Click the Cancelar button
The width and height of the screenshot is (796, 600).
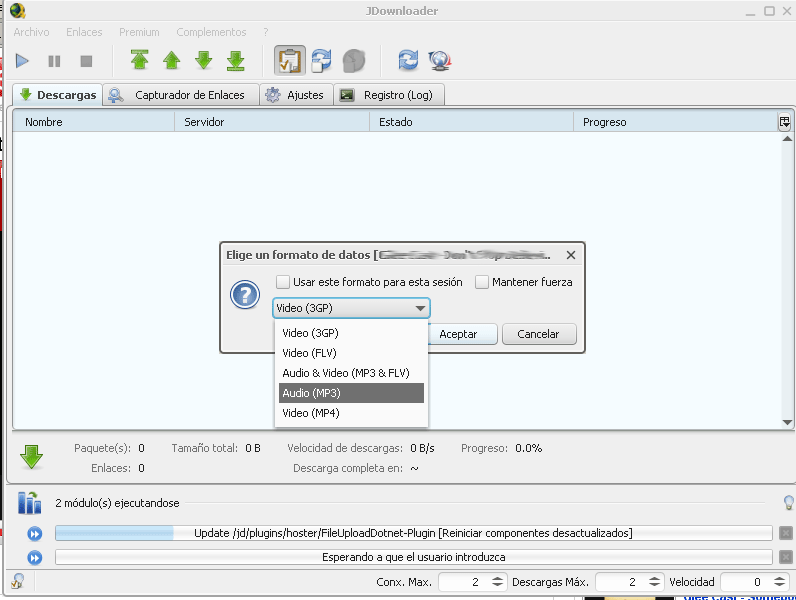click(x=539, y=334)
